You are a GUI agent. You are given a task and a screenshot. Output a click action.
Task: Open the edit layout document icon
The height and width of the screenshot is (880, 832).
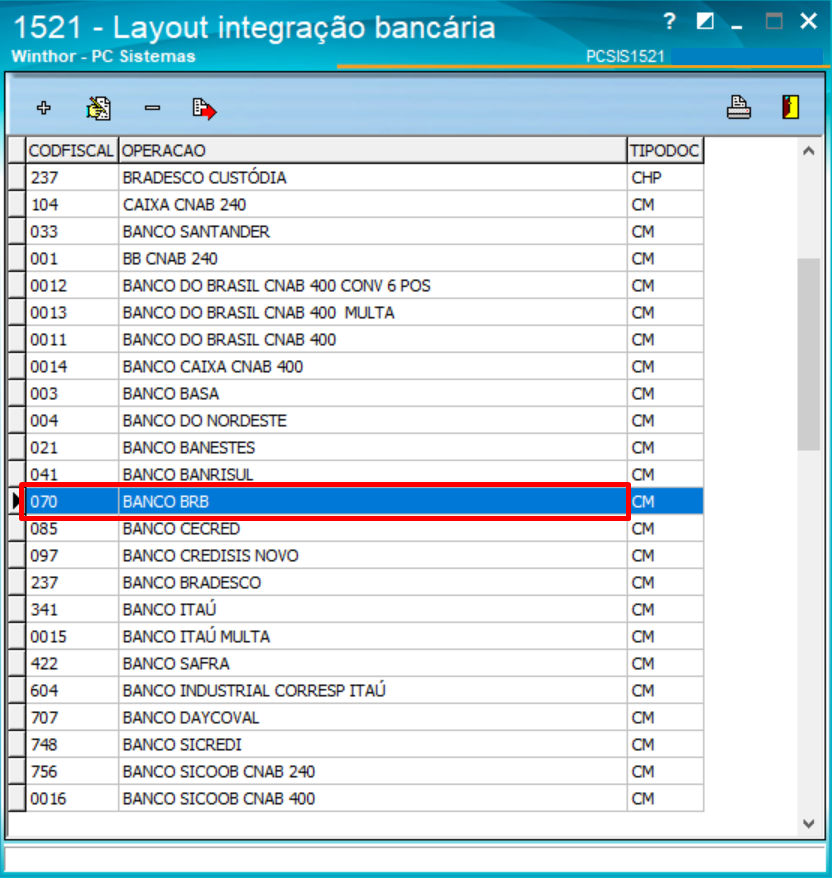98,108
